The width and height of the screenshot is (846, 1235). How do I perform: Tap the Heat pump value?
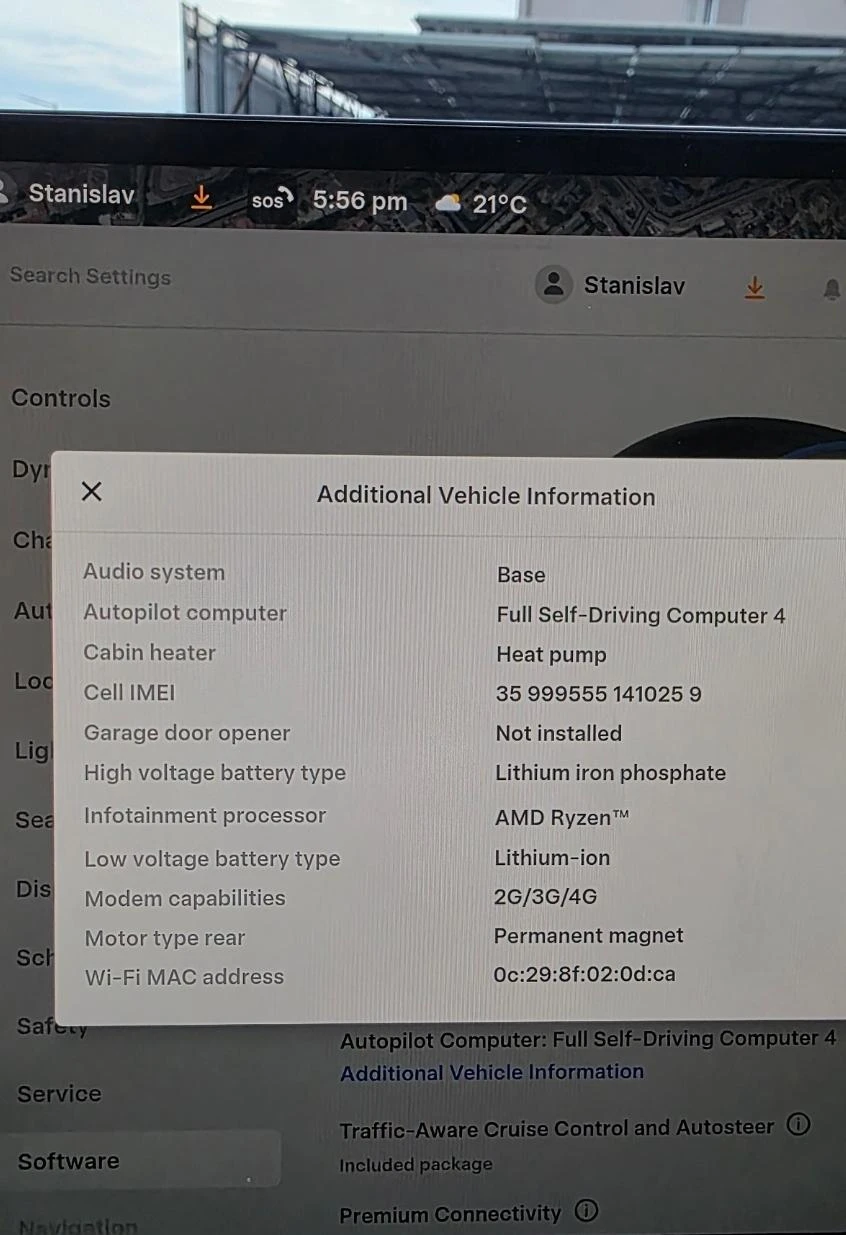tap(551, 656)
